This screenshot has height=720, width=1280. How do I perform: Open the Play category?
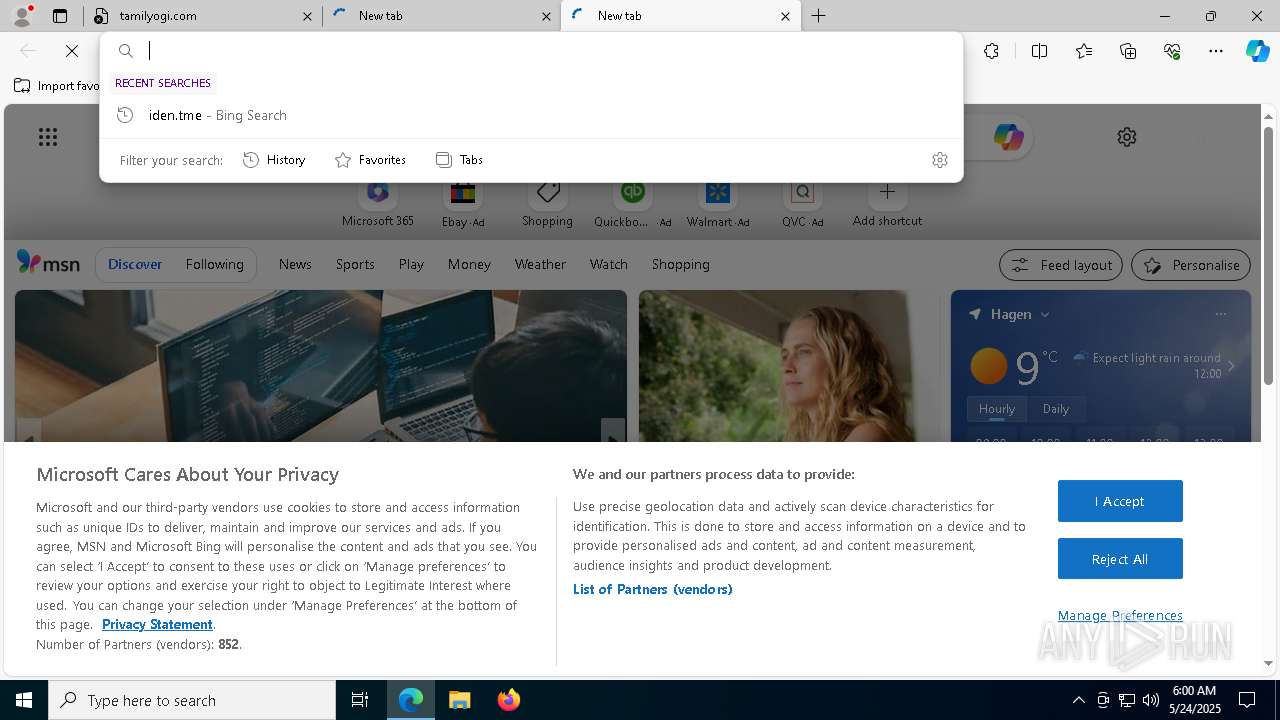click(x=411, y=265)
